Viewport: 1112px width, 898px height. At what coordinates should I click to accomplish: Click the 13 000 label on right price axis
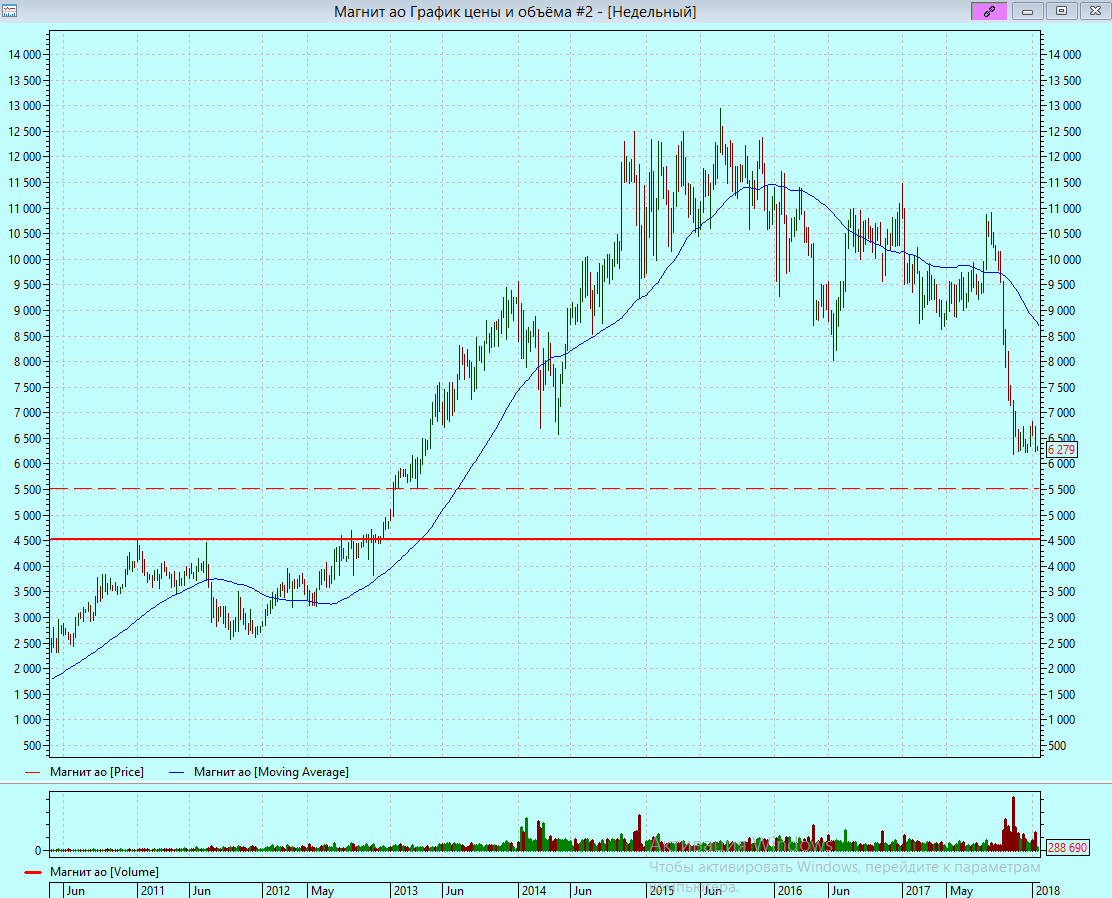[1064, 106]
